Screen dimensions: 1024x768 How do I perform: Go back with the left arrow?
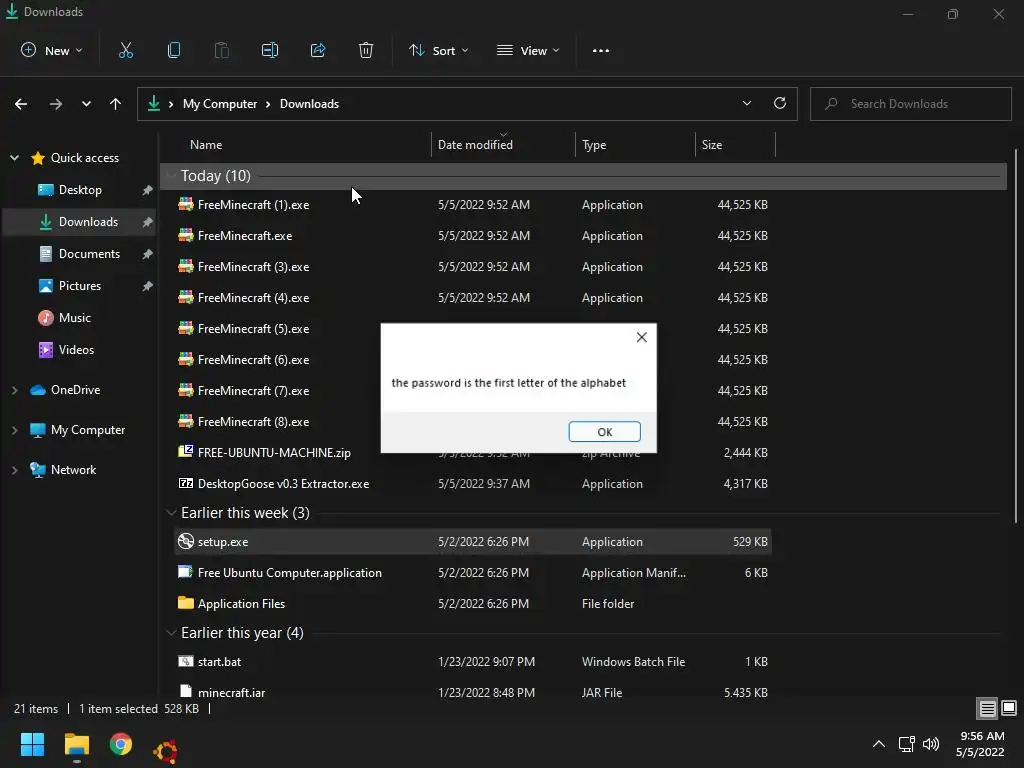[x=21, y=104]
